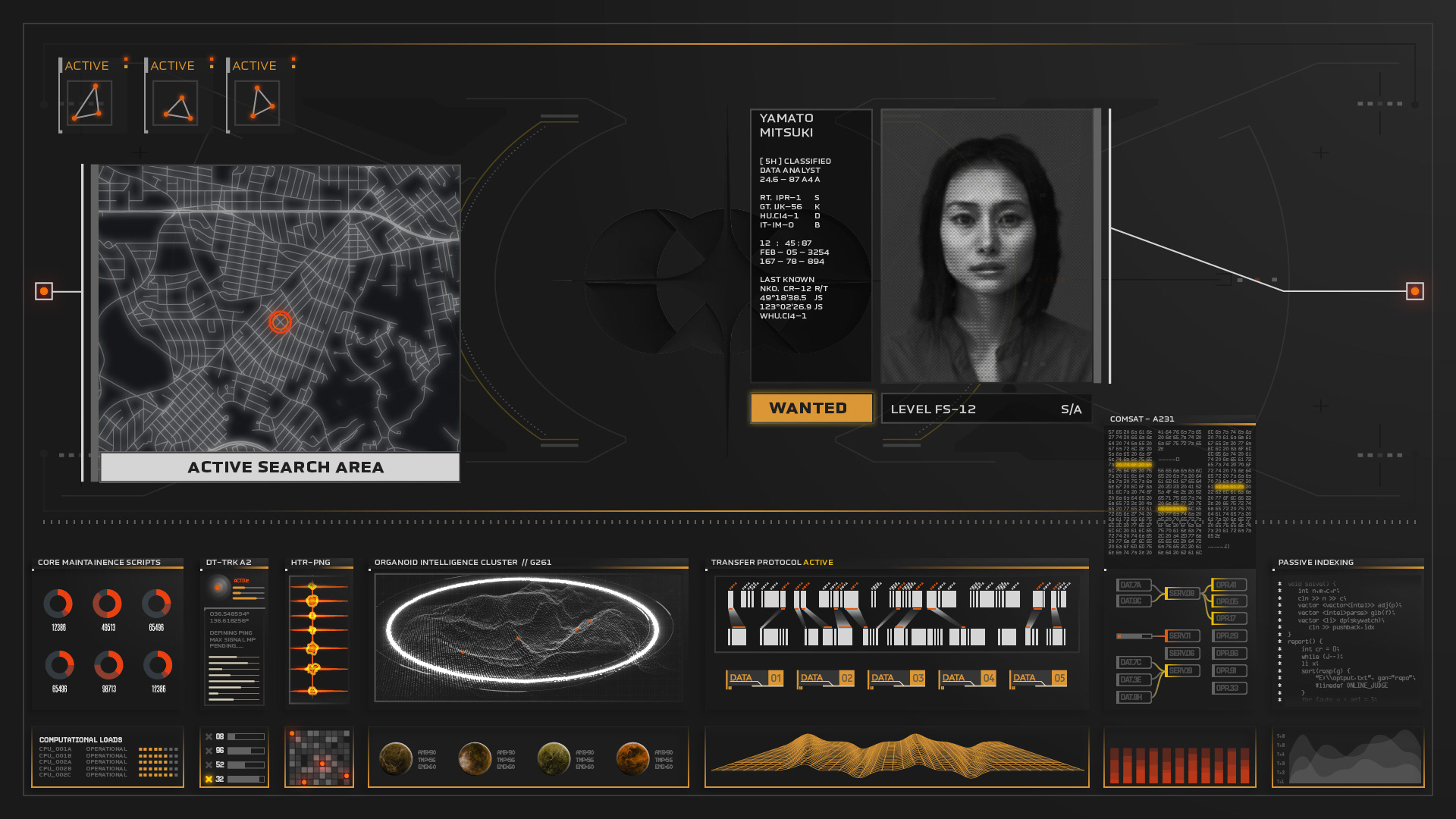This screenshot has height=819, width=1456.
Task: Expand the SERV.19 node
Action: point(1181,670)
